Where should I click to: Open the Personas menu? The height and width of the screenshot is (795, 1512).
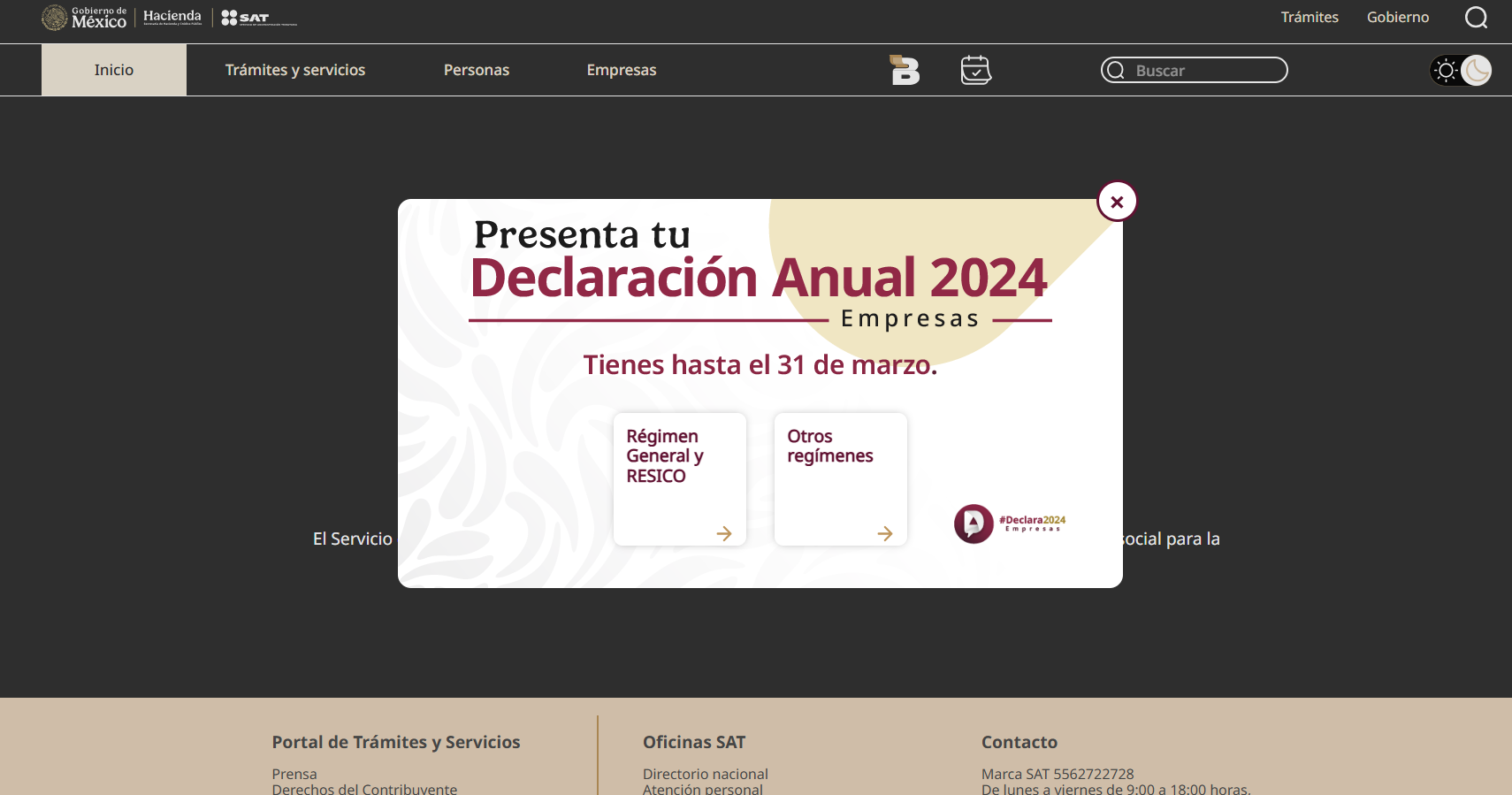coord(477,70)
